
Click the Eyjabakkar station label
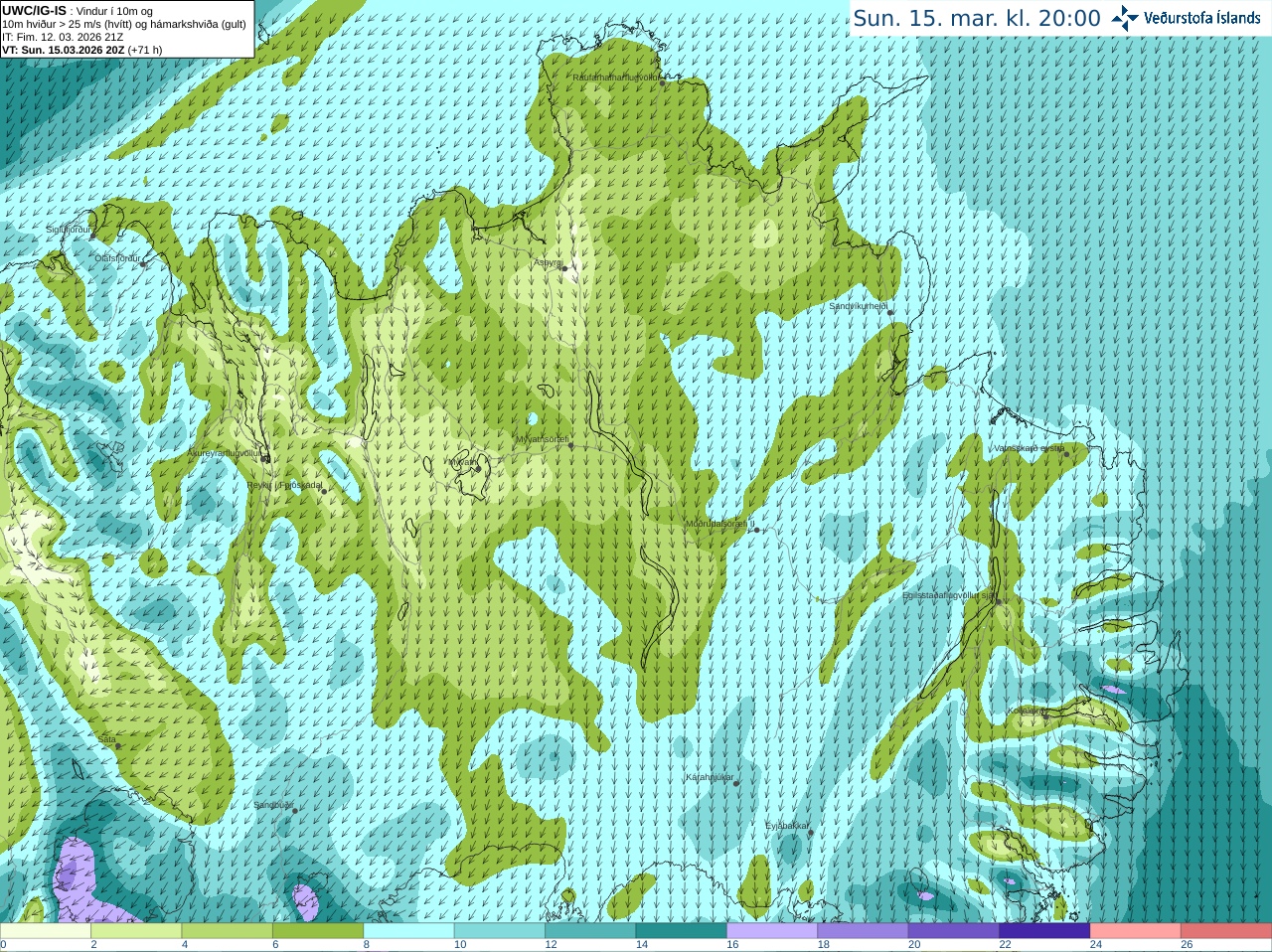787,826
